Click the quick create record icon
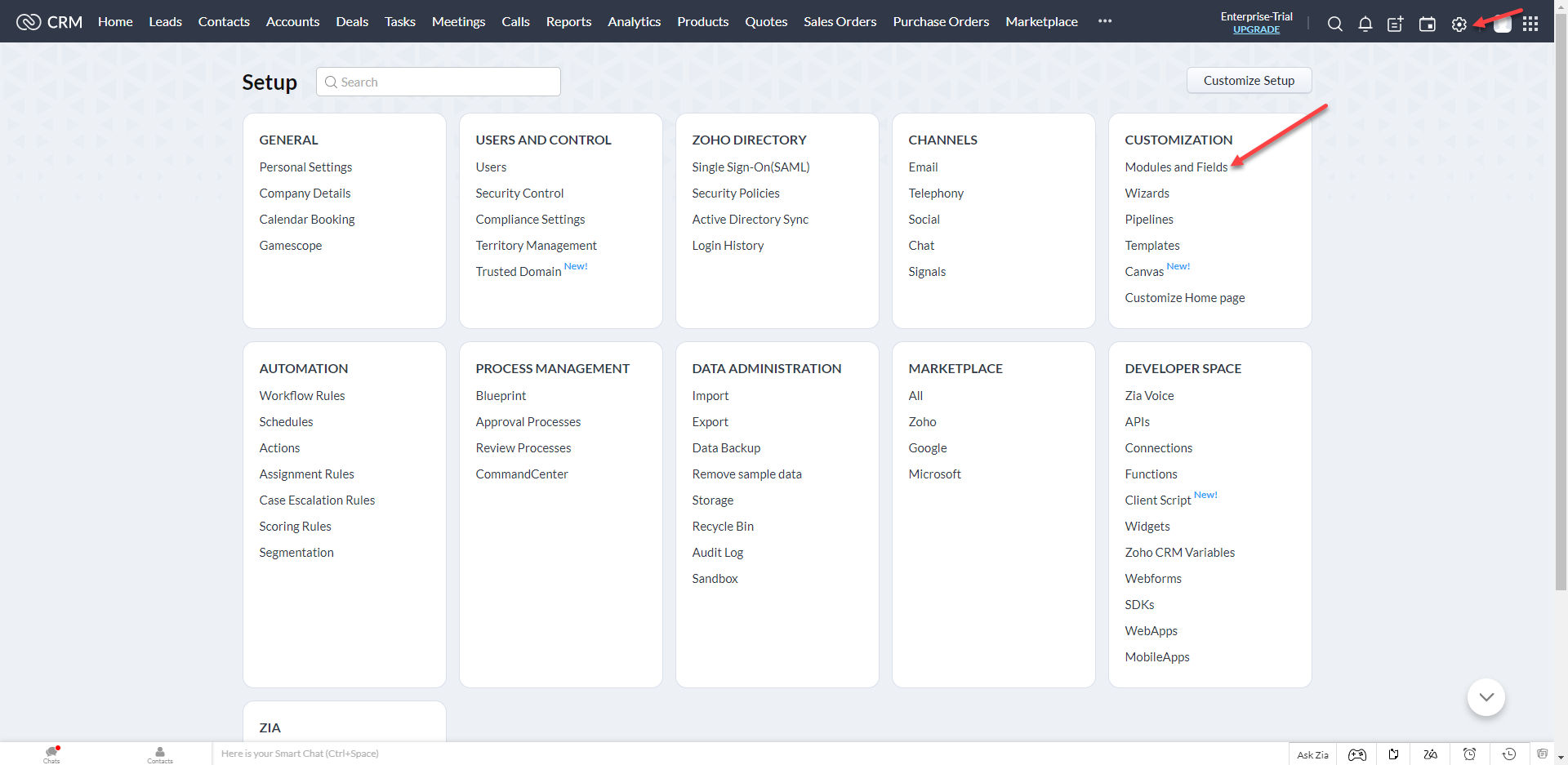 pyautogui.click(x=1396, y=24)
